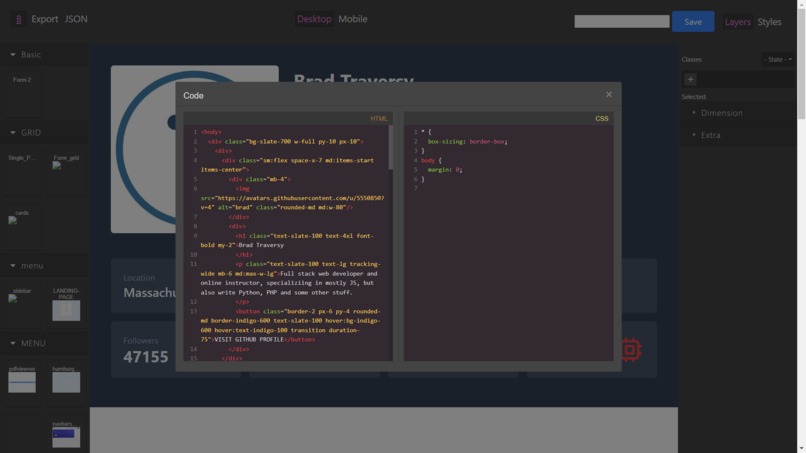Collapse the uppercase MENU blocks category

[44, 343]
